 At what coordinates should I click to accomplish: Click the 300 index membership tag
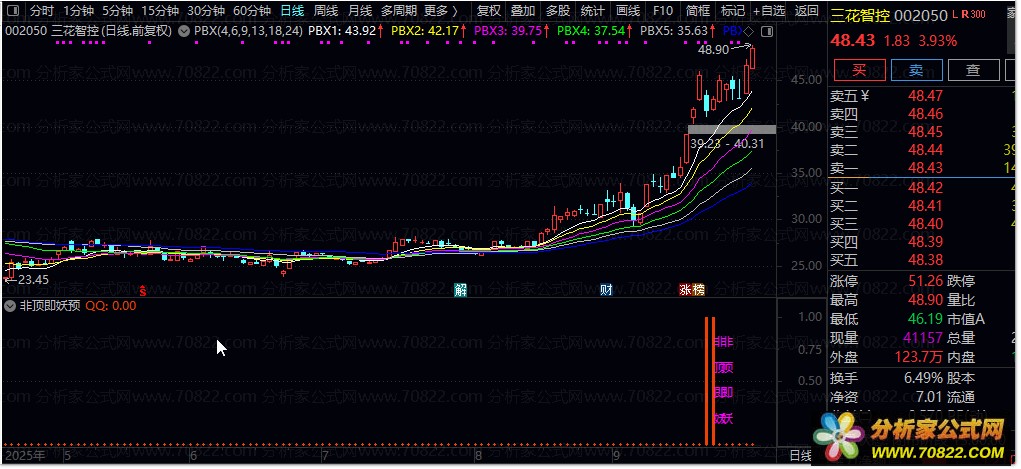977,14
